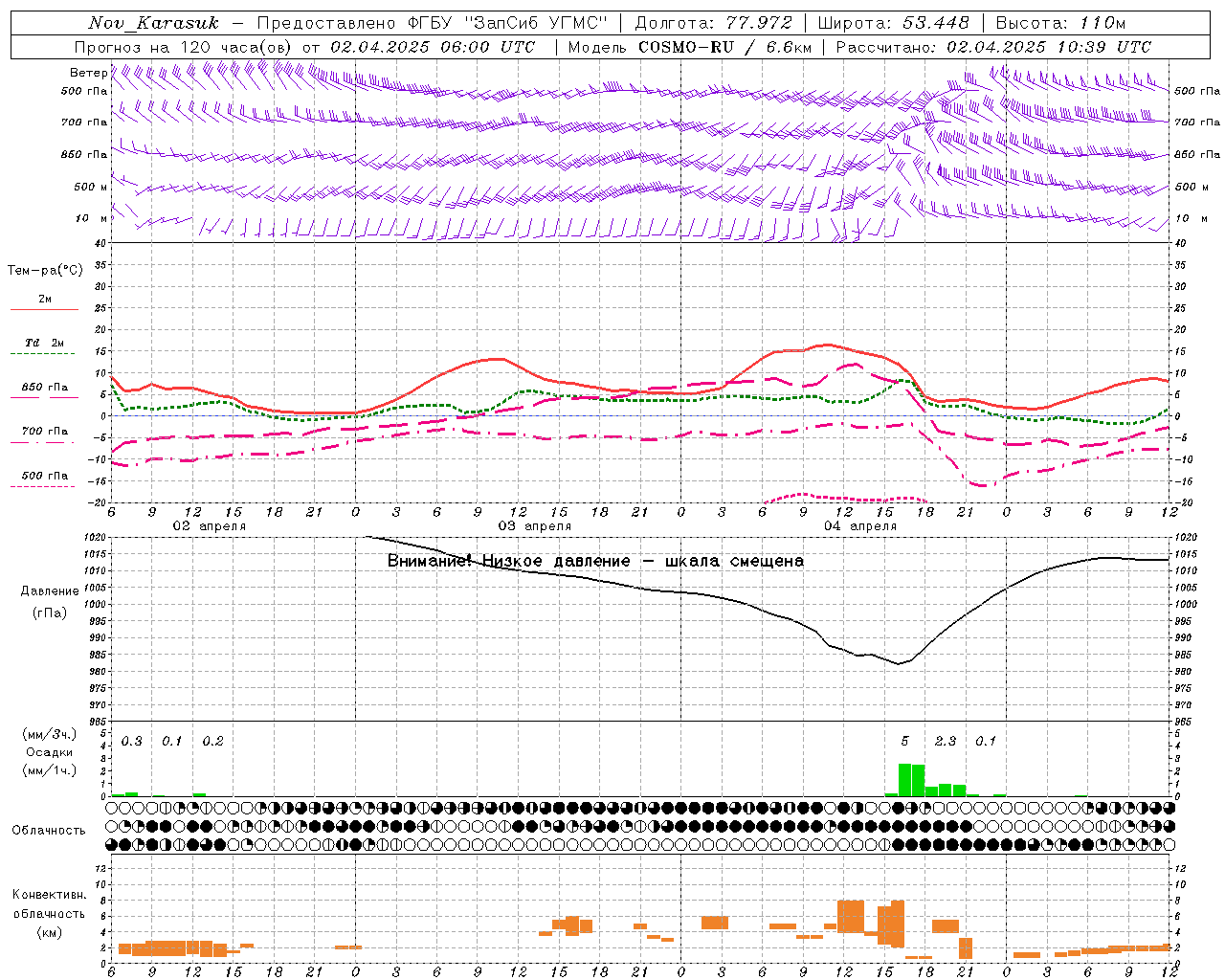Image resolution: width=1225 pixels, height=980 pixels.
Task: Click the tallest green precipitation bar
Action: (904, 779)
